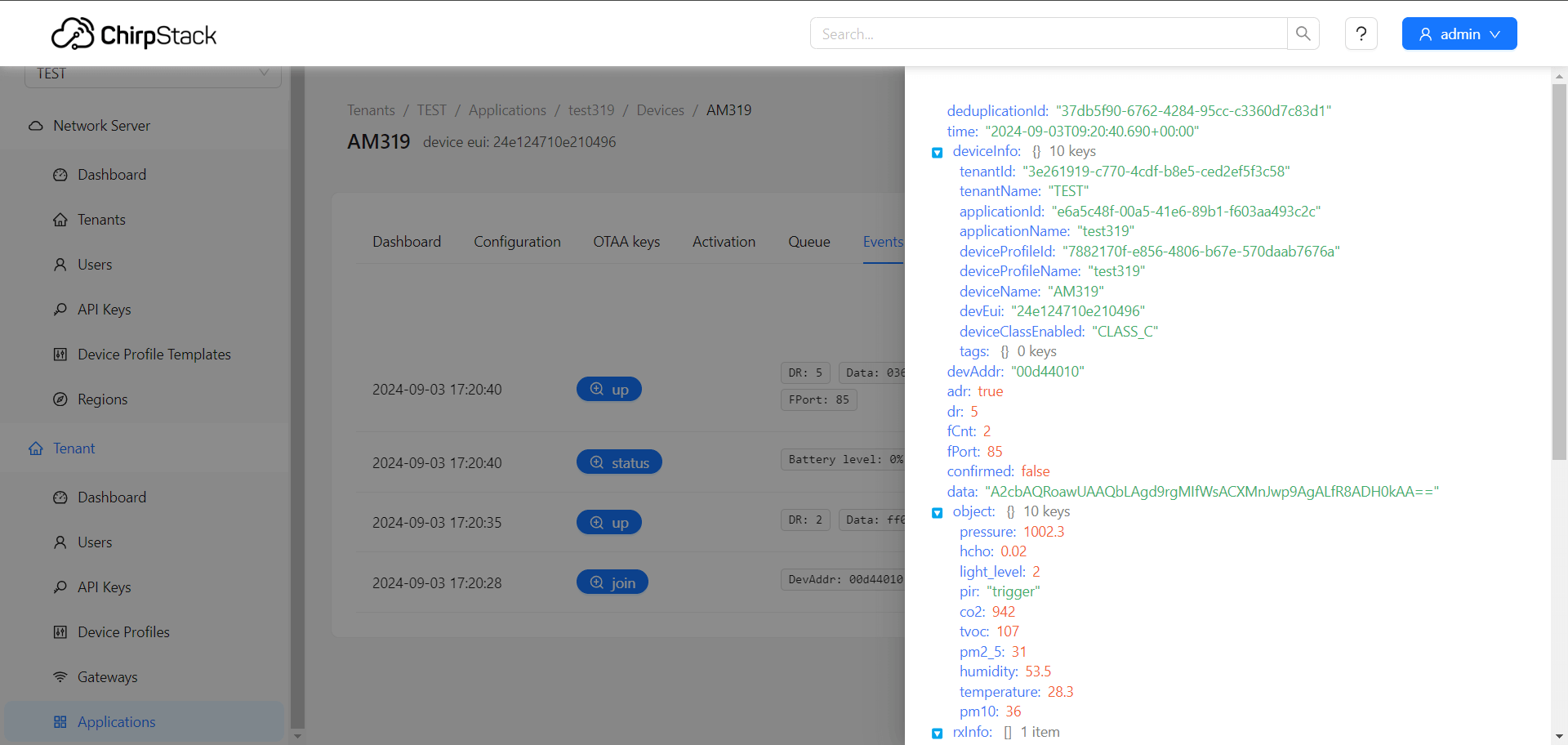Click the DevAddr: 00d44010 tag

click(x=843, y=579)
